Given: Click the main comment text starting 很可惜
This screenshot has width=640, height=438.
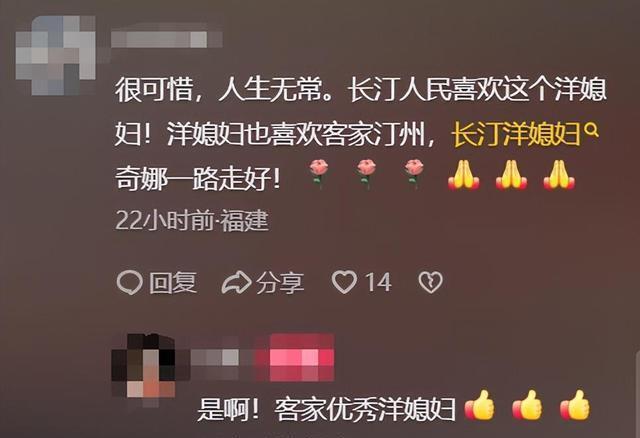Looking at the screenshot, I should 360,134.
